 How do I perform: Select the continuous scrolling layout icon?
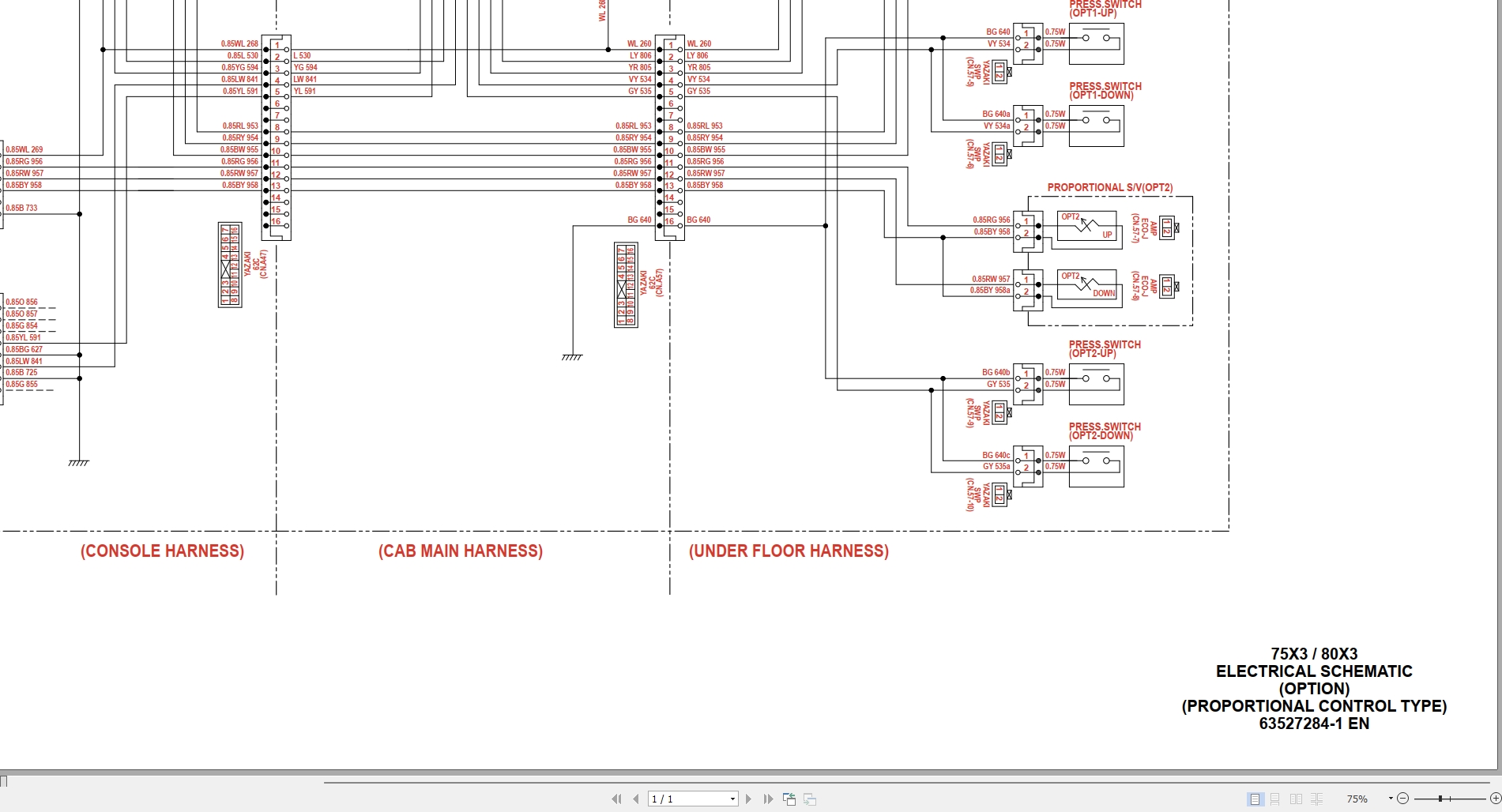coord(1274,799)
